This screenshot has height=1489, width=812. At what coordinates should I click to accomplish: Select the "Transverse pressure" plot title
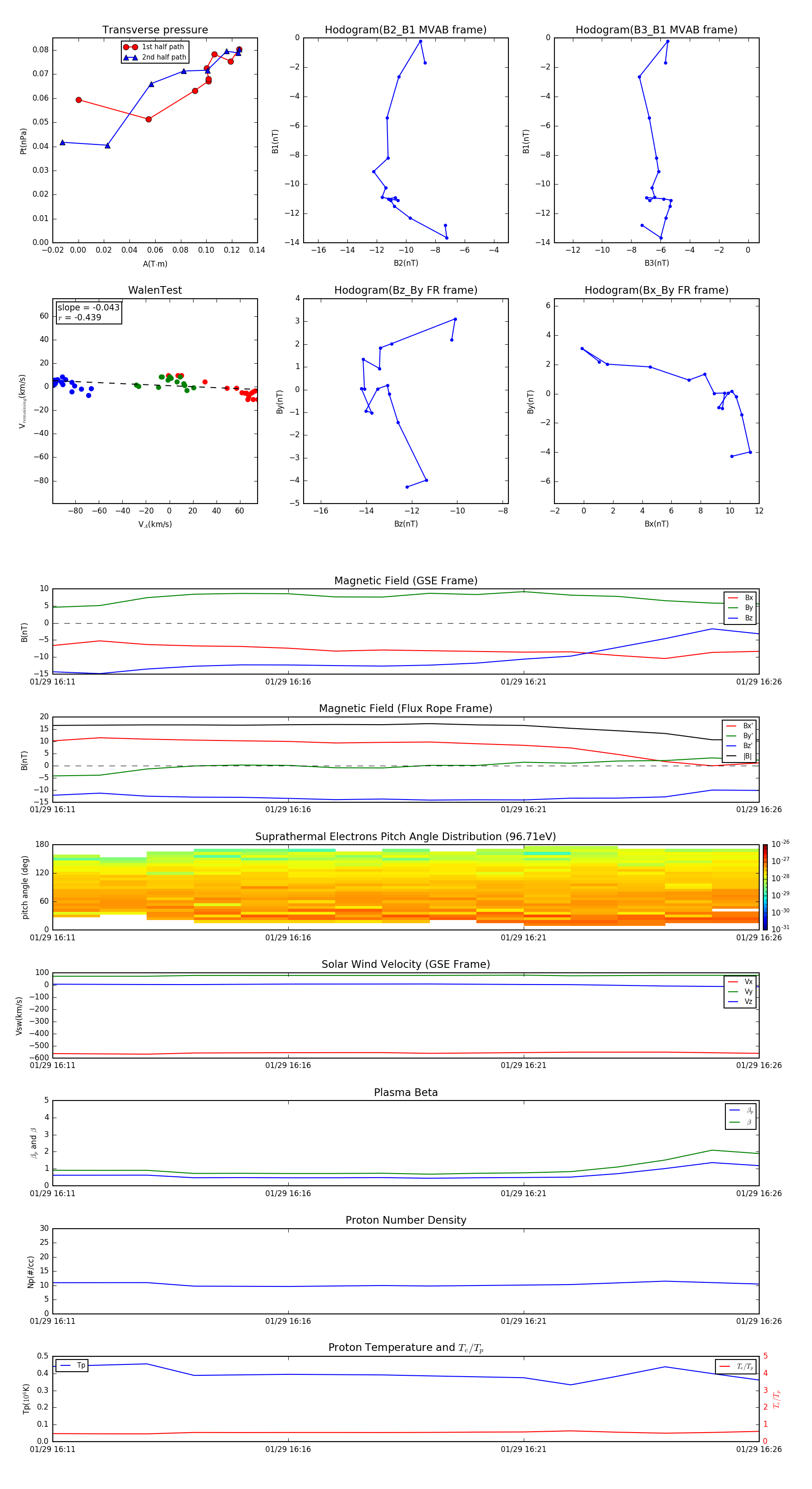click(x=155, y=30)
